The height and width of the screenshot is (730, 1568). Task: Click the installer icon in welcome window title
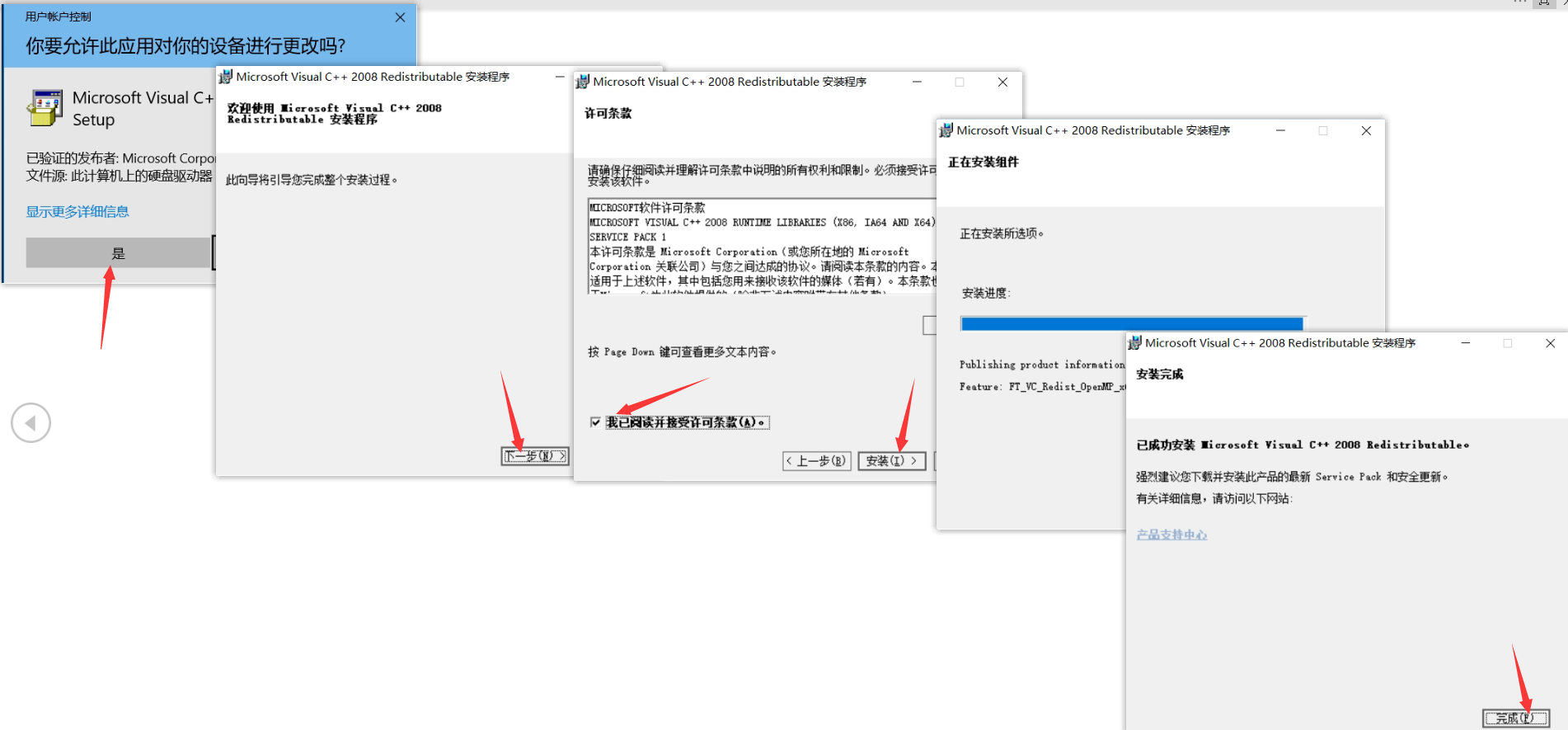[x=225, y=77]
